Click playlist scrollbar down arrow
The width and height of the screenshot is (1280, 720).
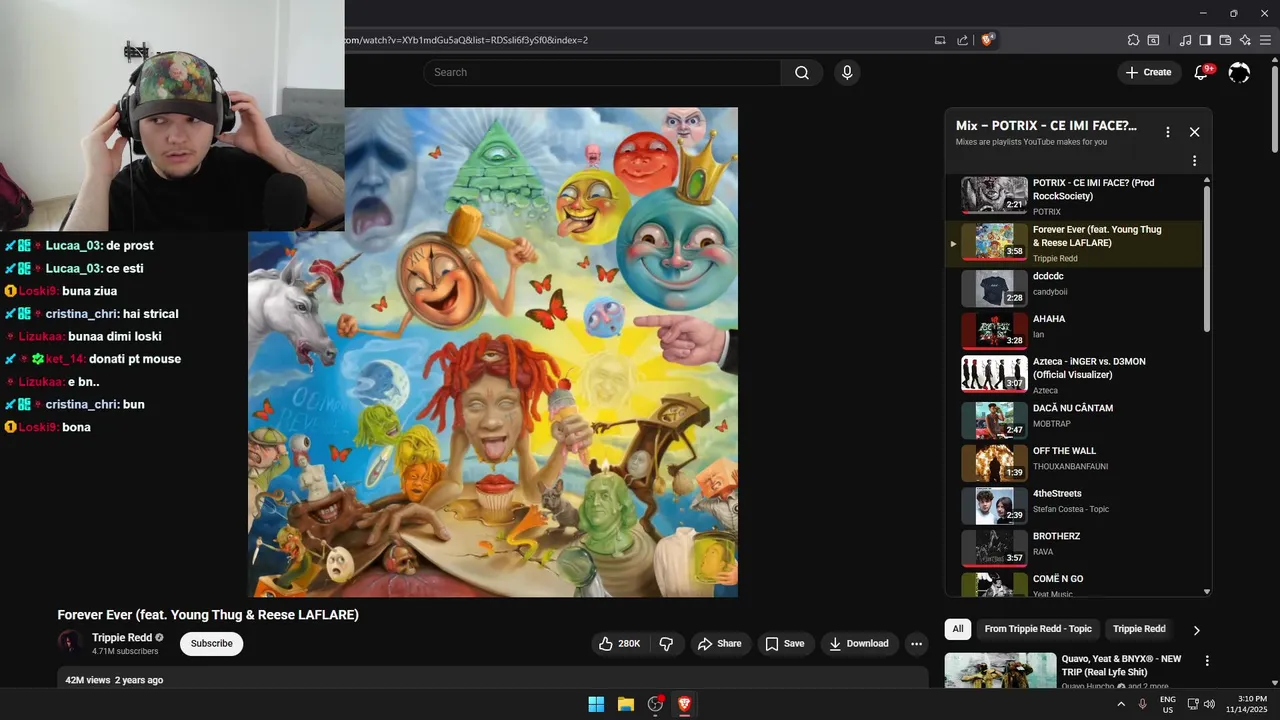coord(1207,591)
